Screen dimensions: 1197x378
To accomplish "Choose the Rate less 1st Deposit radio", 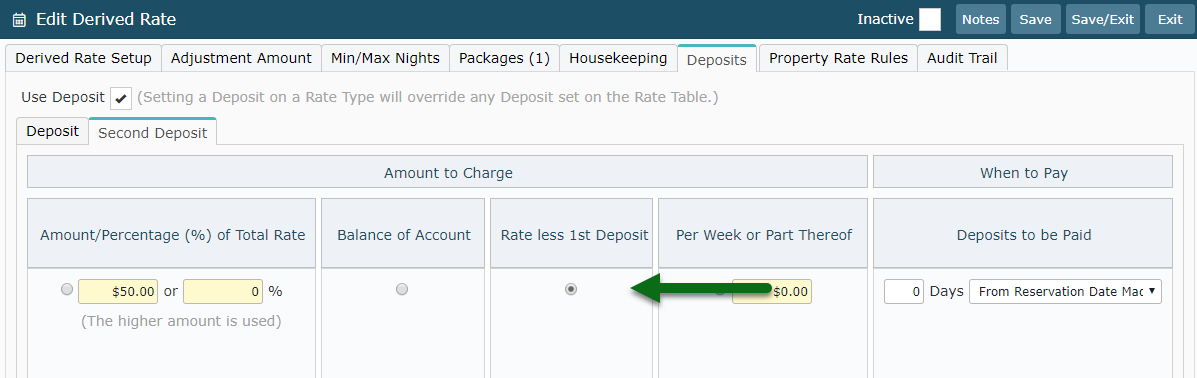I will pyautogui.click(x=570, y=289).
